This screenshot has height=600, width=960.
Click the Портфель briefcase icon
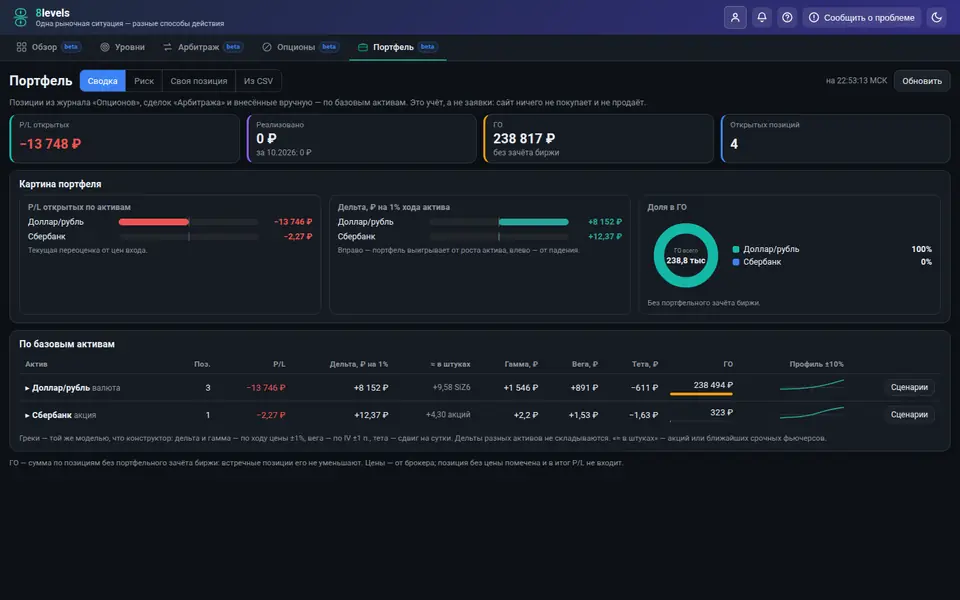[362, 47]
